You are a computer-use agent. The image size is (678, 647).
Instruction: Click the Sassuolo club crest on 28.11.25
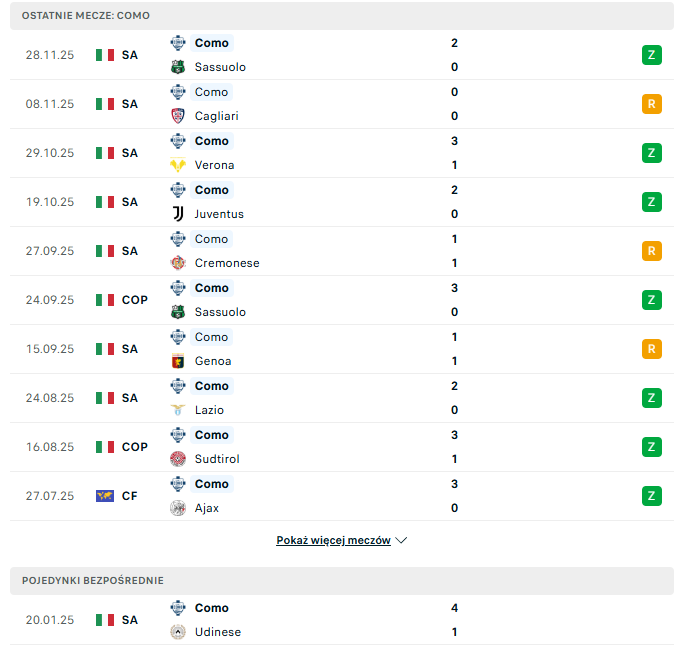point(178,67)
